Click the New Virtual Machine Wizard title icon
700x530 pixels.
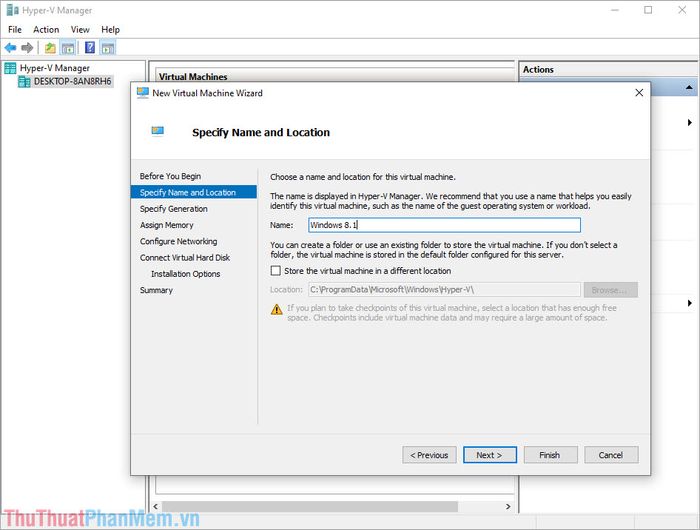click(x=143, y=93)
